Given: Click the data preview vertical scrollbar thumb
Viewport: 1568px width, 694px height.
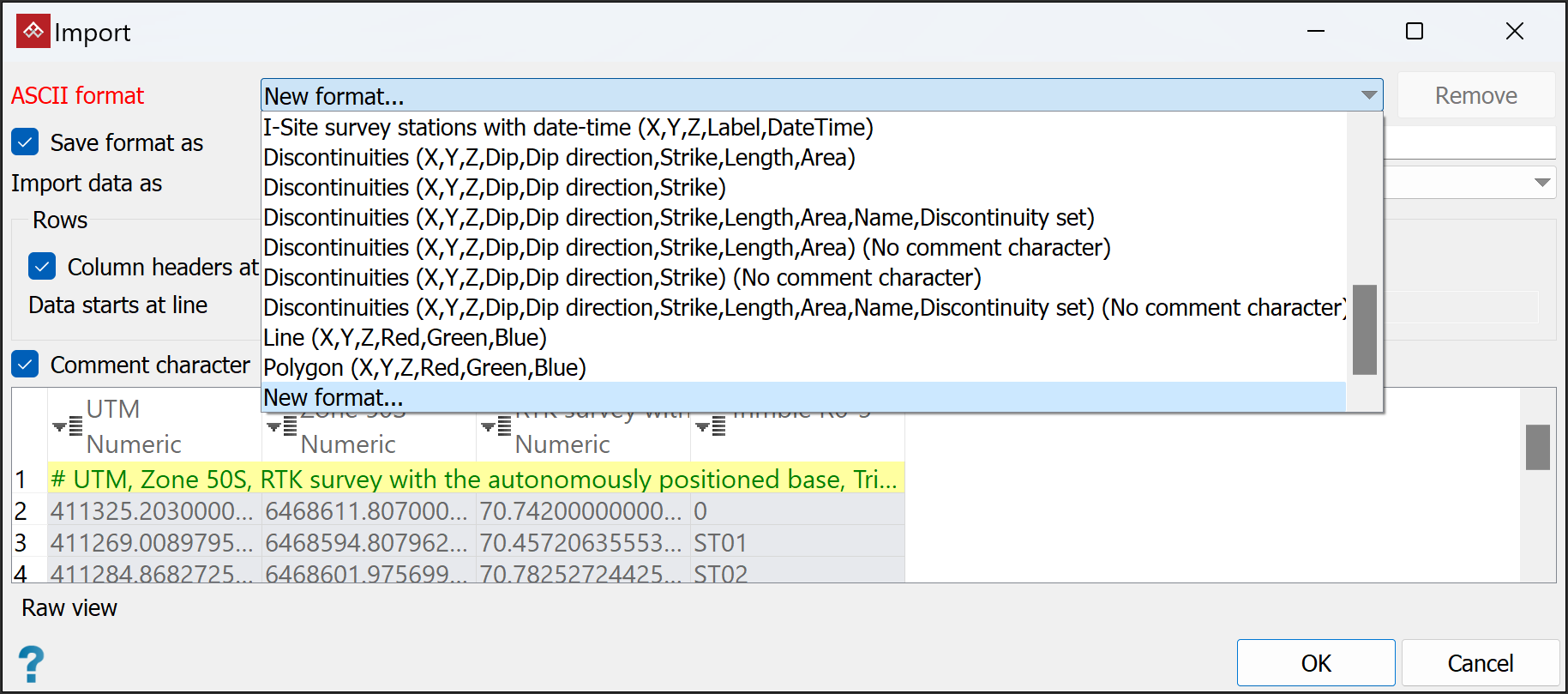Looking at the screenshot, I should tap(1537, 447).
